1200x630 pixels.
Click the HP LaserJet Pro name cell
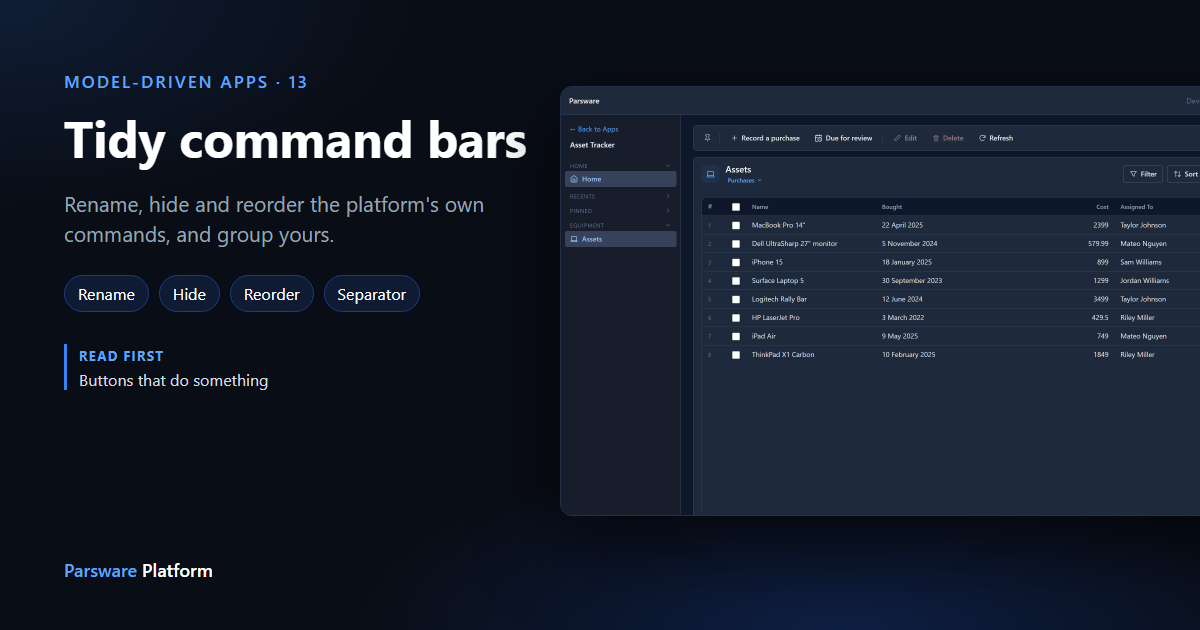click(x=776, y=318)
